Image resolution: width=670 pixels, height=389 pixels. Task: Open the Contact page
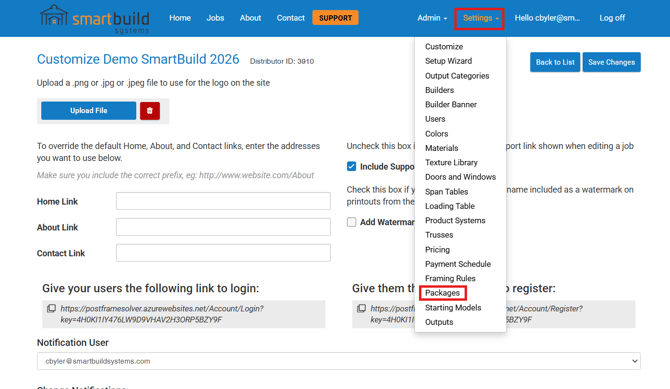(x=291, y=18)
